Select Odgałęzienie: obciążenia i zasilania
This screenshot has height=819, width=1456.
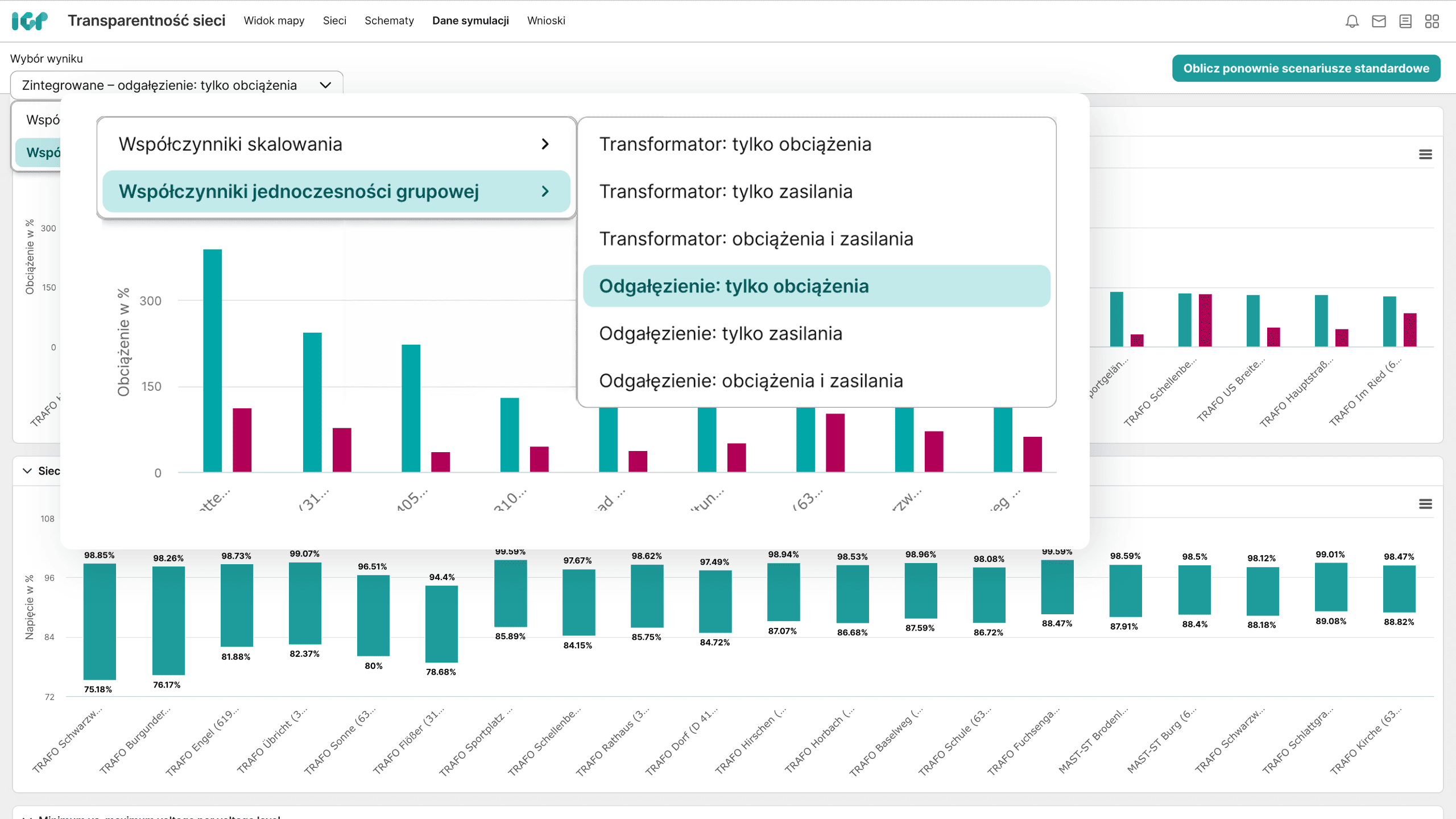point(751,381)
